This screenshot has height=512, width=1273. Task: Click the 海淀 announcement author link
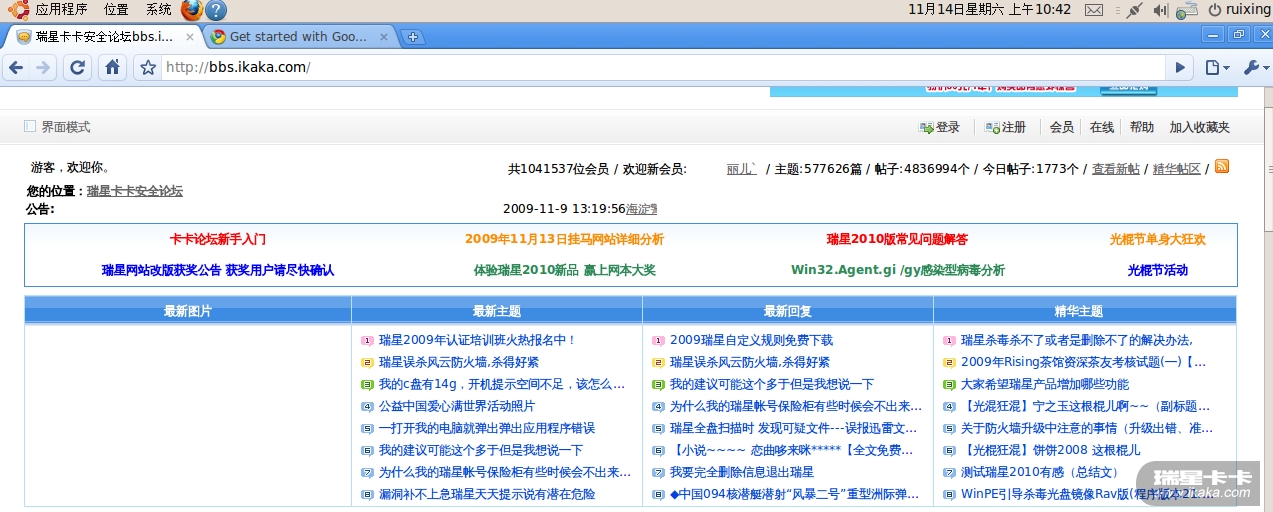(x=641, y=209)
